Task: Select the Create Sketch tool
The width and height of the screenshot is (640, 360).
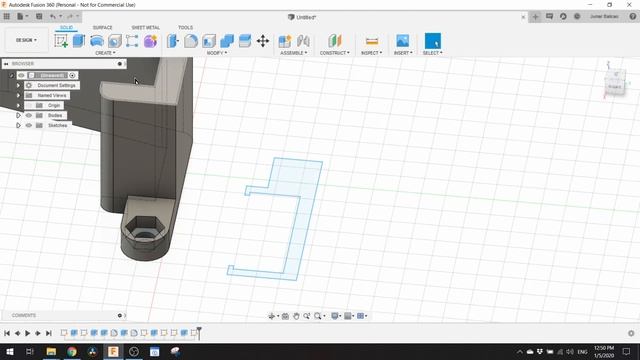Action: [61, 41]
